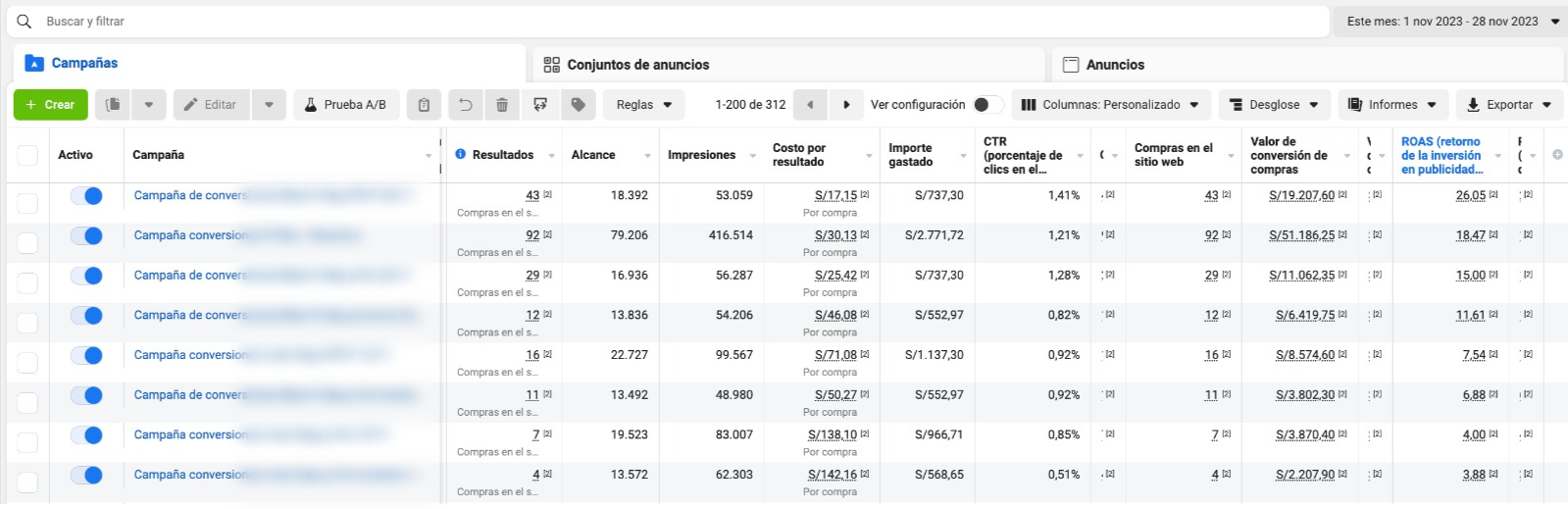Click the tag label icon
This screenshot has height=509, width=1568.
point(579,105)
